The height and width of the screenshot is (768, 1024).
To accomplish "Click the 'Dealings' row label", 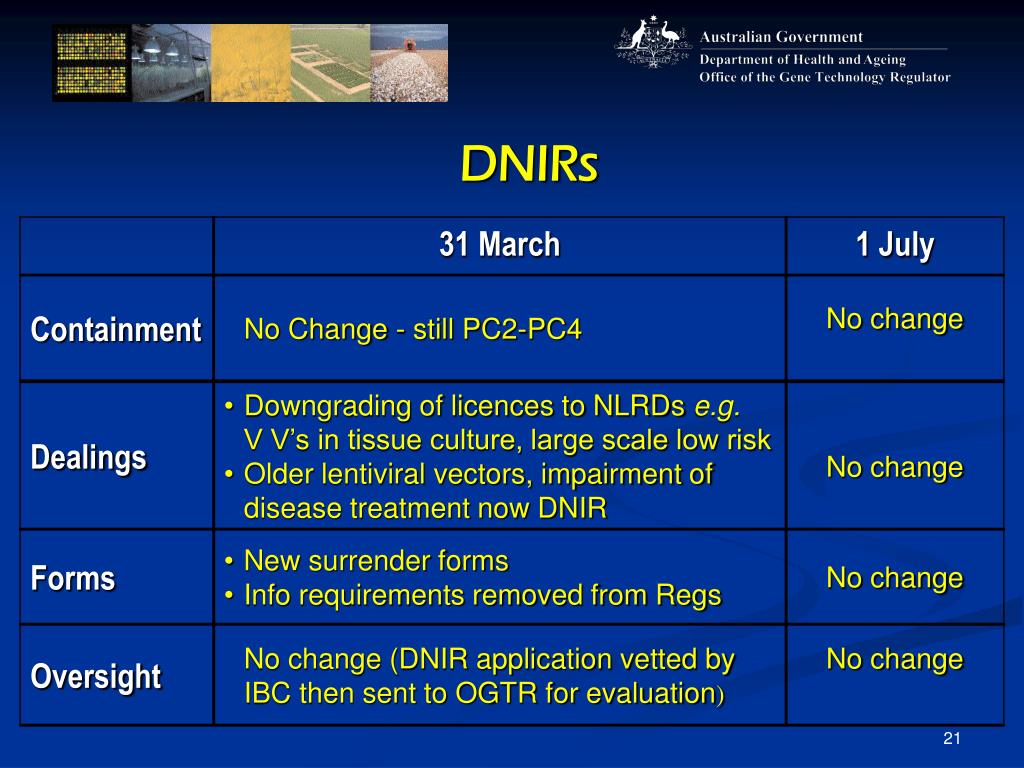I will coord(88,457).
